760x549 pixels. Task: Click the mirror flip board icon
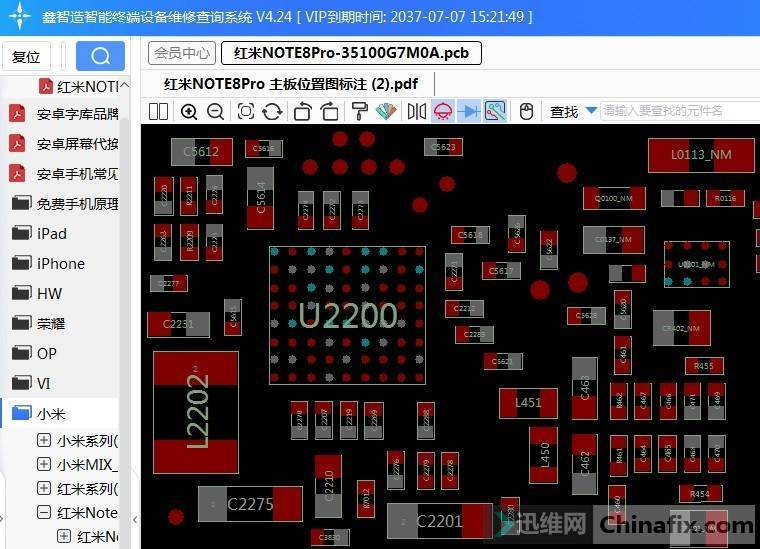[x=416, y=111]
